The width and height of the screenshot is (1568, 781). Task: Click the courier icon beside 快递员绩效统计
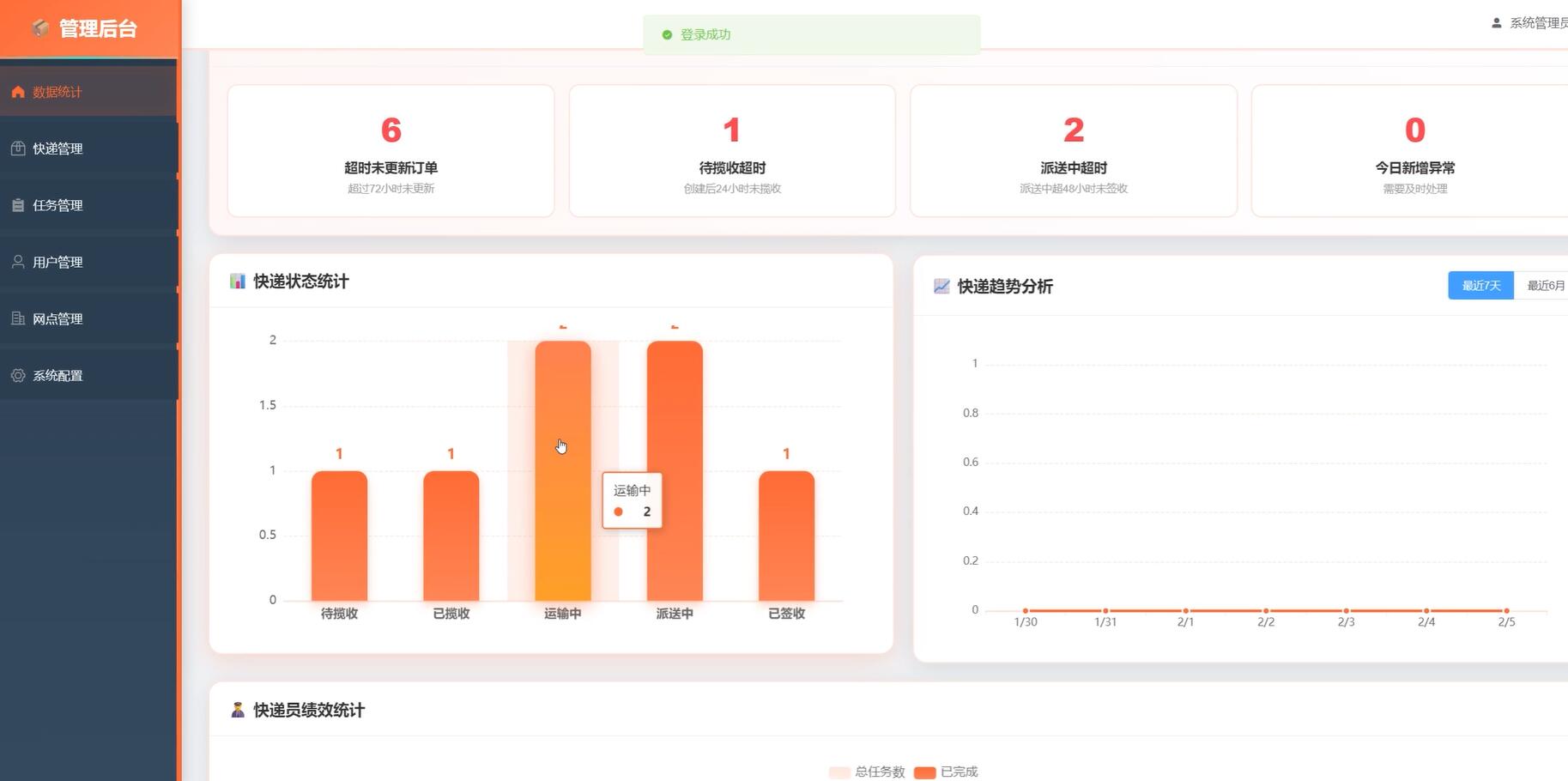tap(238, 710)
